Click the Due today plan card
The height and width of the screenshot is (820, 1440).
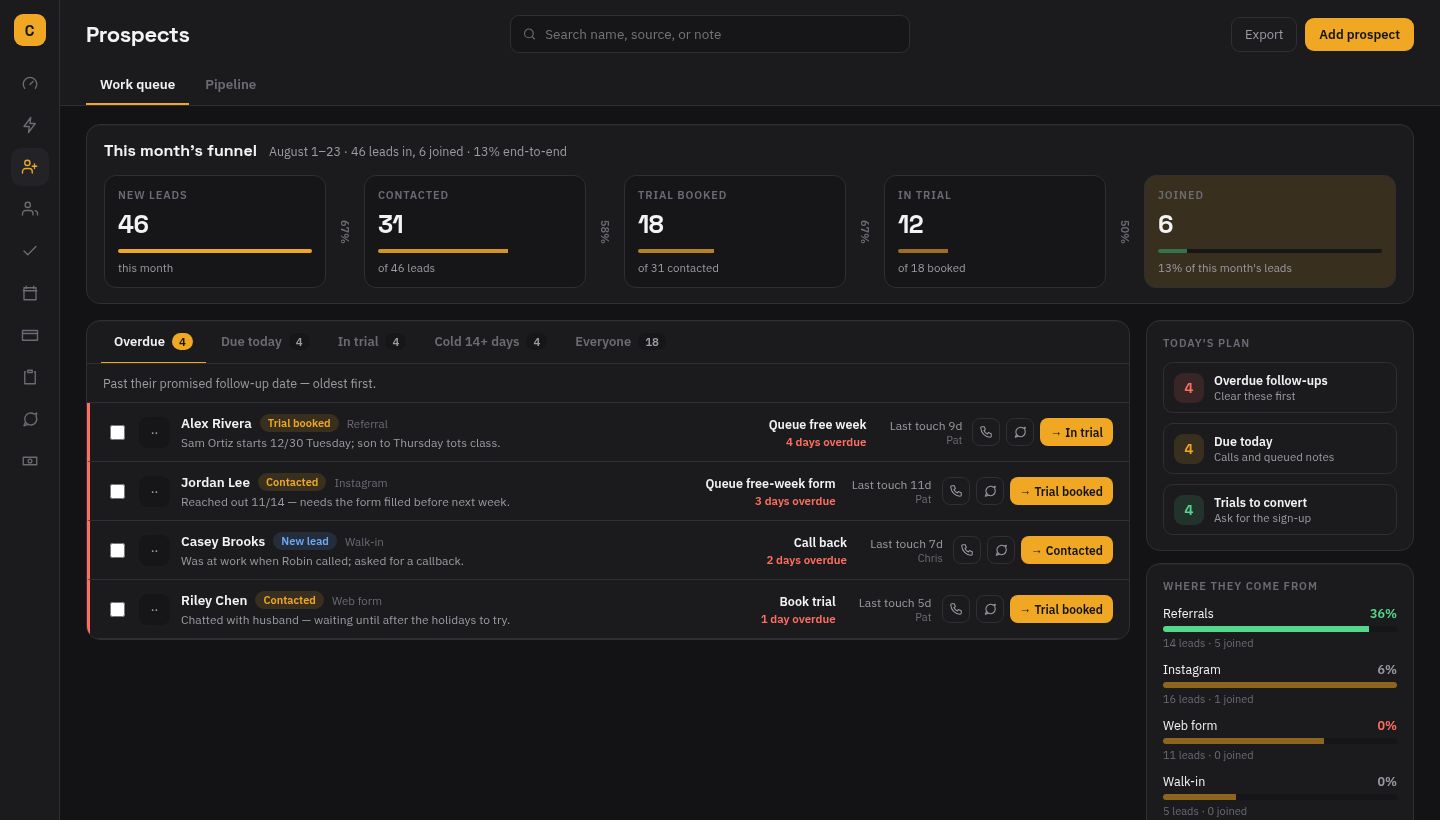click(1280, 448)
